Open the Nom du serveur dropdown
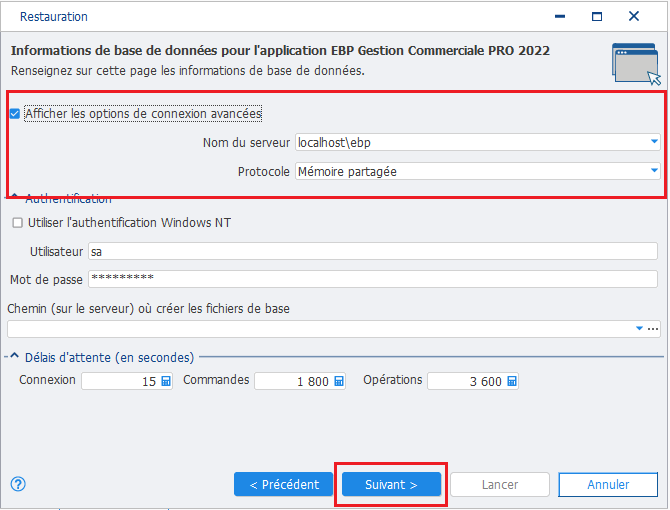670x510 pixels. coord(654,141)
